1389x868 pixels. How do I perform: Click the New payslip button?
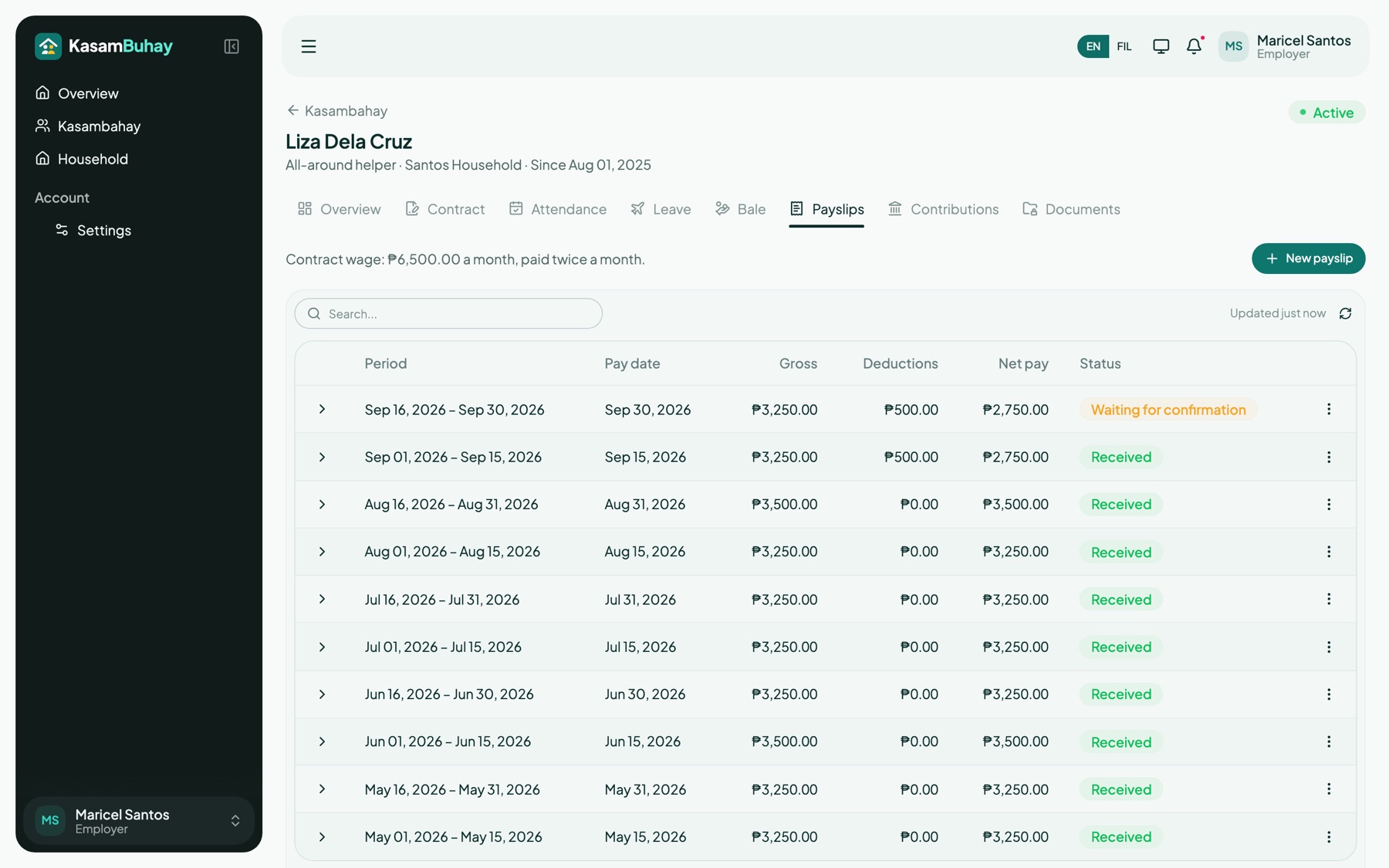click(x=1308, y=258)
